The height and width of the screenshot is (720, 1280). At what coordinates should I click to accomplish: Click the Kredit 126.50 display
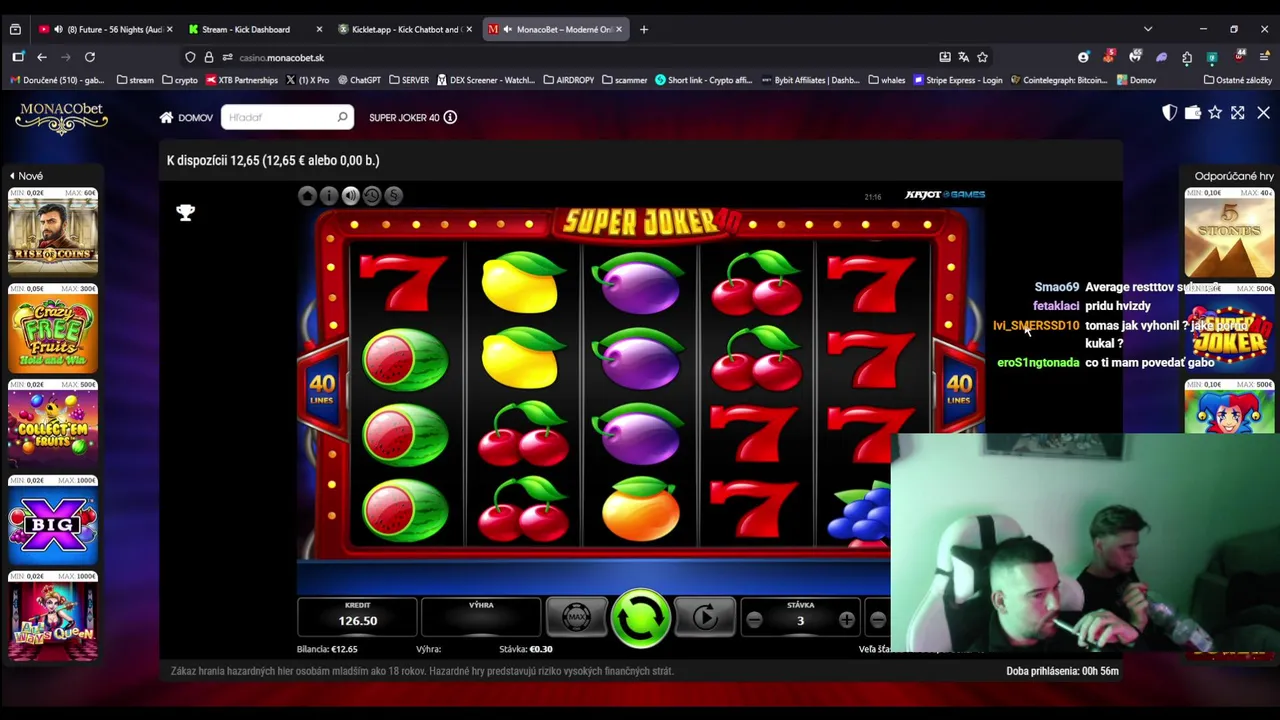[357, 616]
